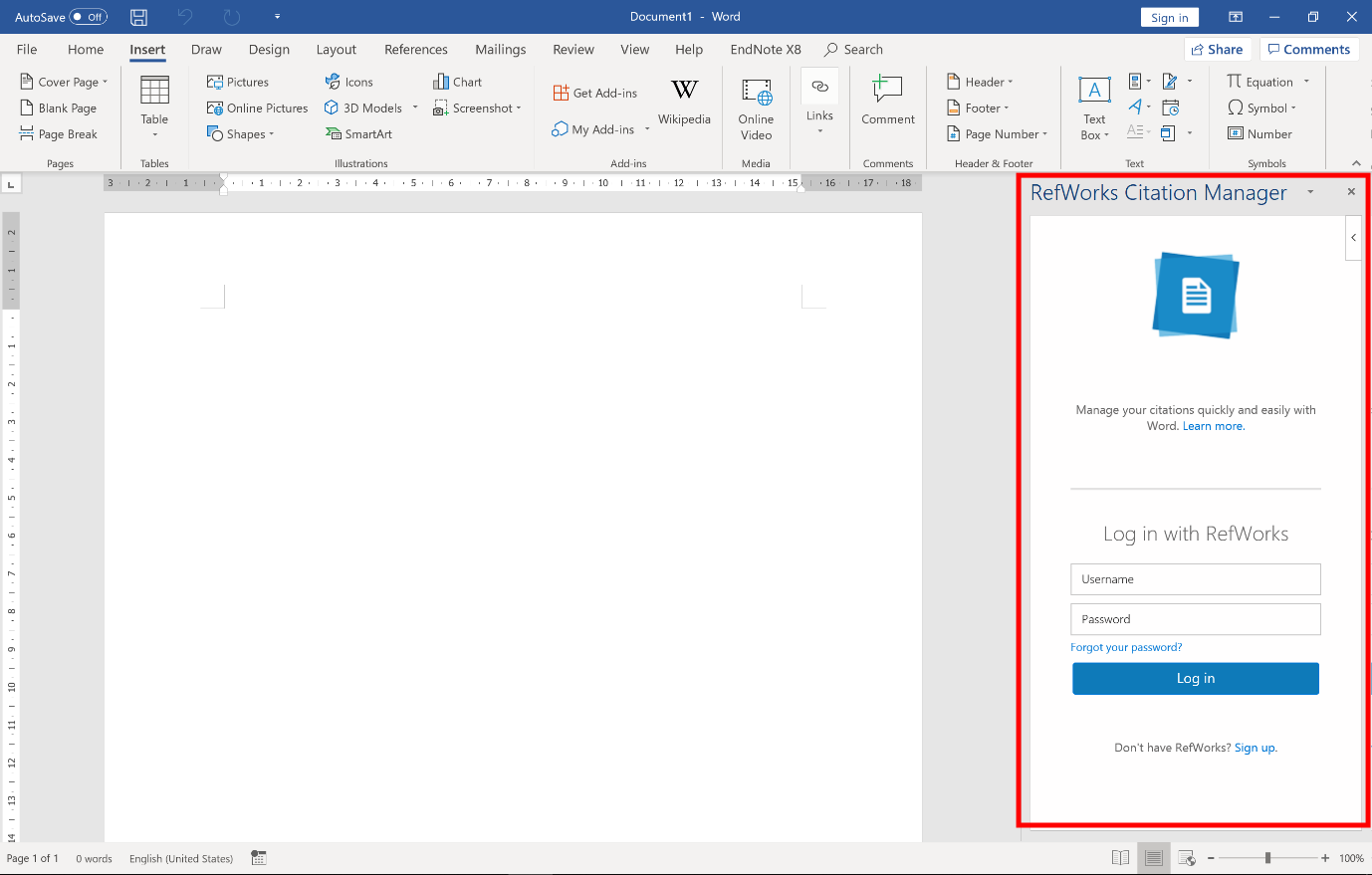Undo the last action
The height and width of the screenshot is (875, 1372).
tap(185, 17)
